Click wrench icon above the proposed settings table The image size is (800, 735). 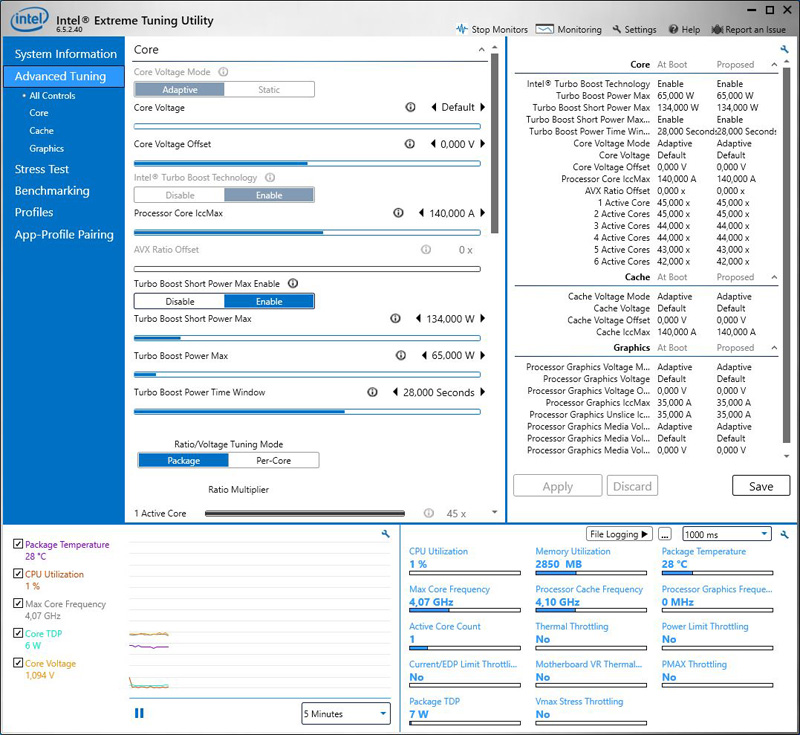click(x=784, y=49)
